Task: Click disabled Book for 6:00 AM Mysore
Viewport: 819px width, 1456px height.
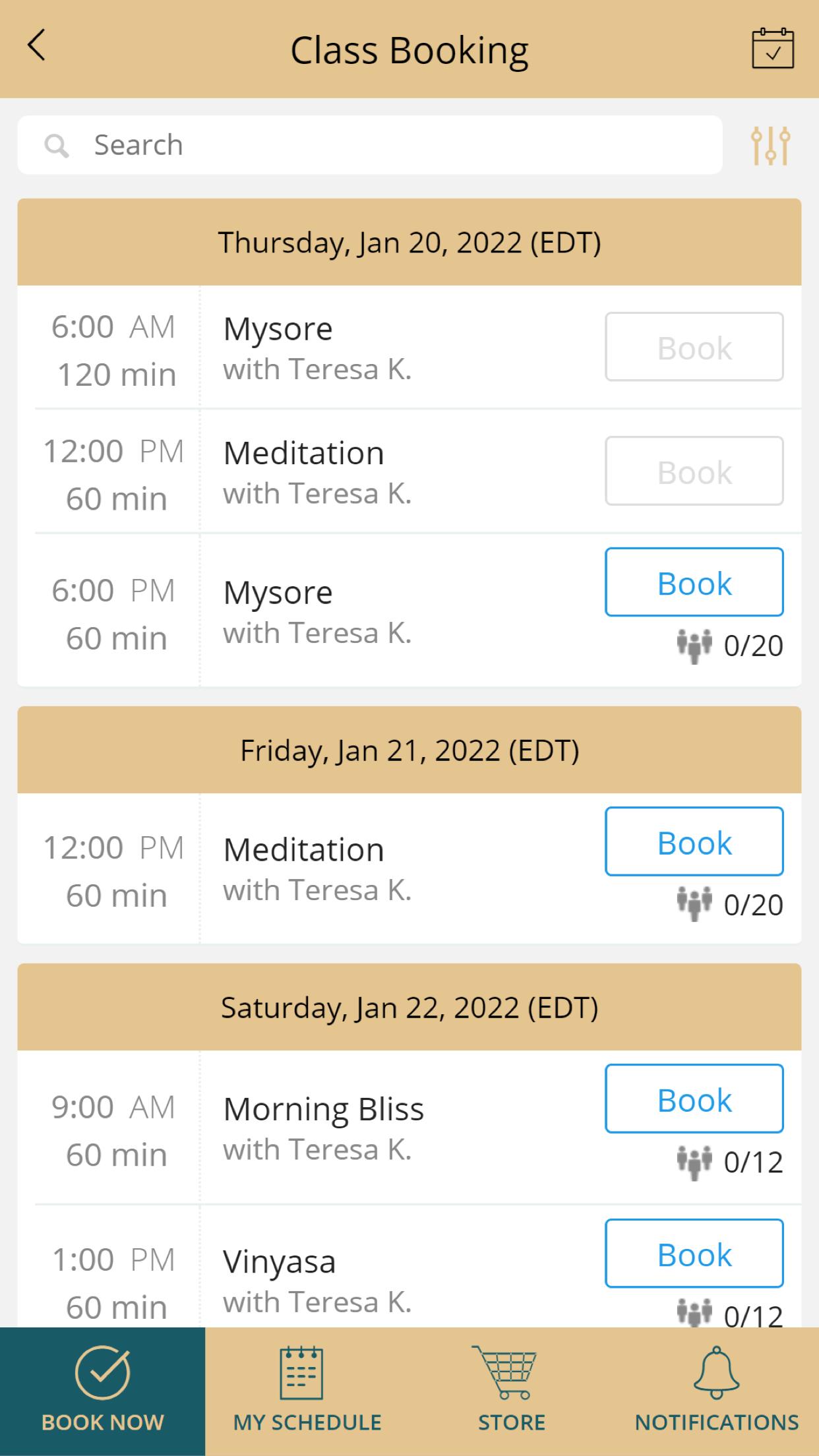Action: point(694,347)
